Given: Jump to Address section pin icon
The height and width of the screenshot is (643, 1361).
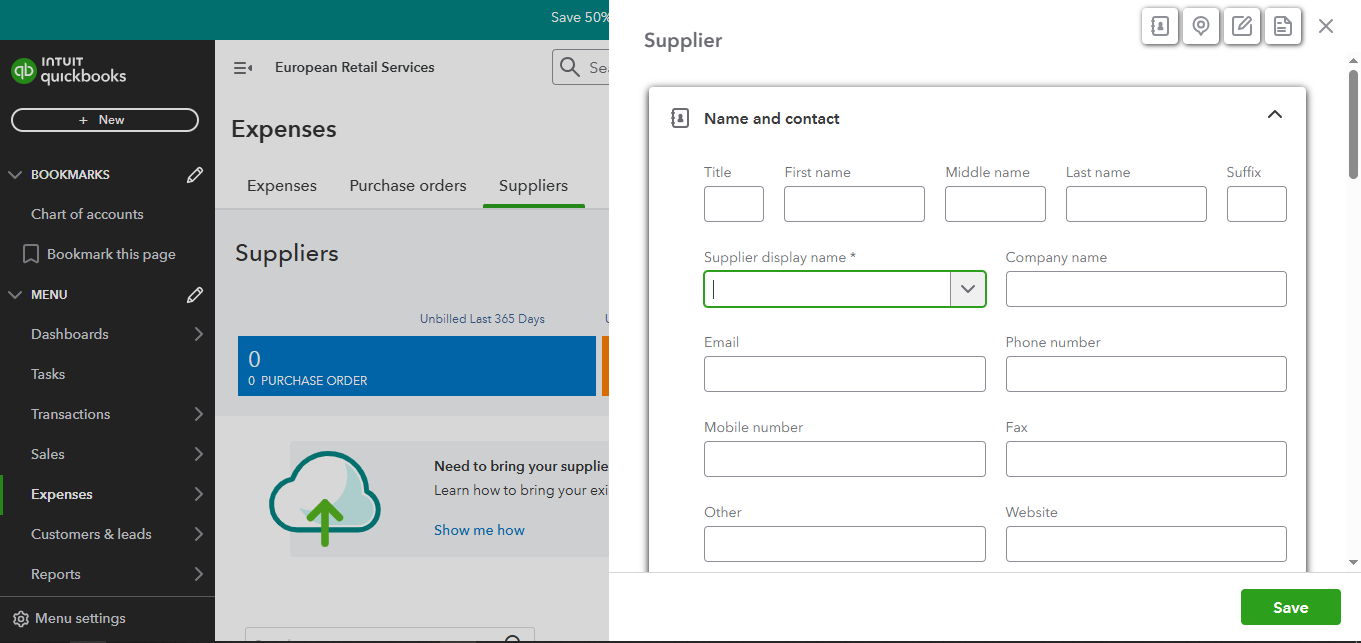Looking at the screenshot, I should pyautogui.click(x=1201, y=27).
